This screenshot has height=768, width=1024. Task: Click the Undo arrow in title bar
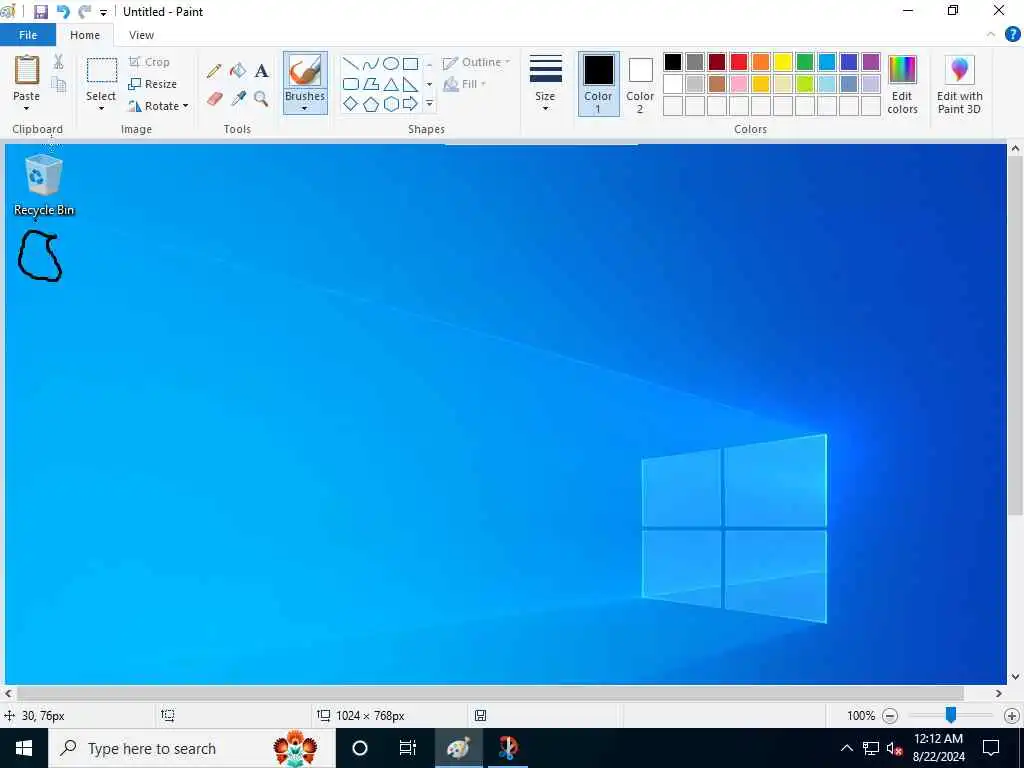pos(63,12)
